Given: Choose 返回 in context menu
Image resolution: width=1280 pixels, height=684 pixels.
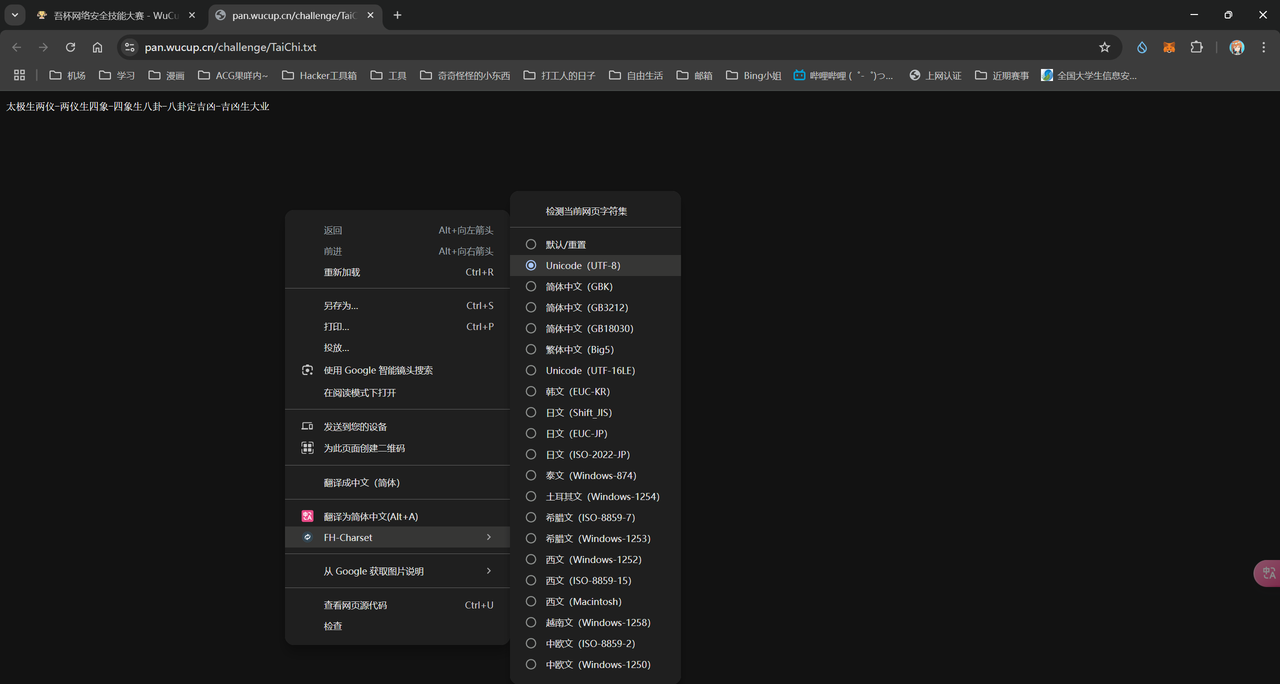Looking at the screenshot, I should tap(397, 230).
